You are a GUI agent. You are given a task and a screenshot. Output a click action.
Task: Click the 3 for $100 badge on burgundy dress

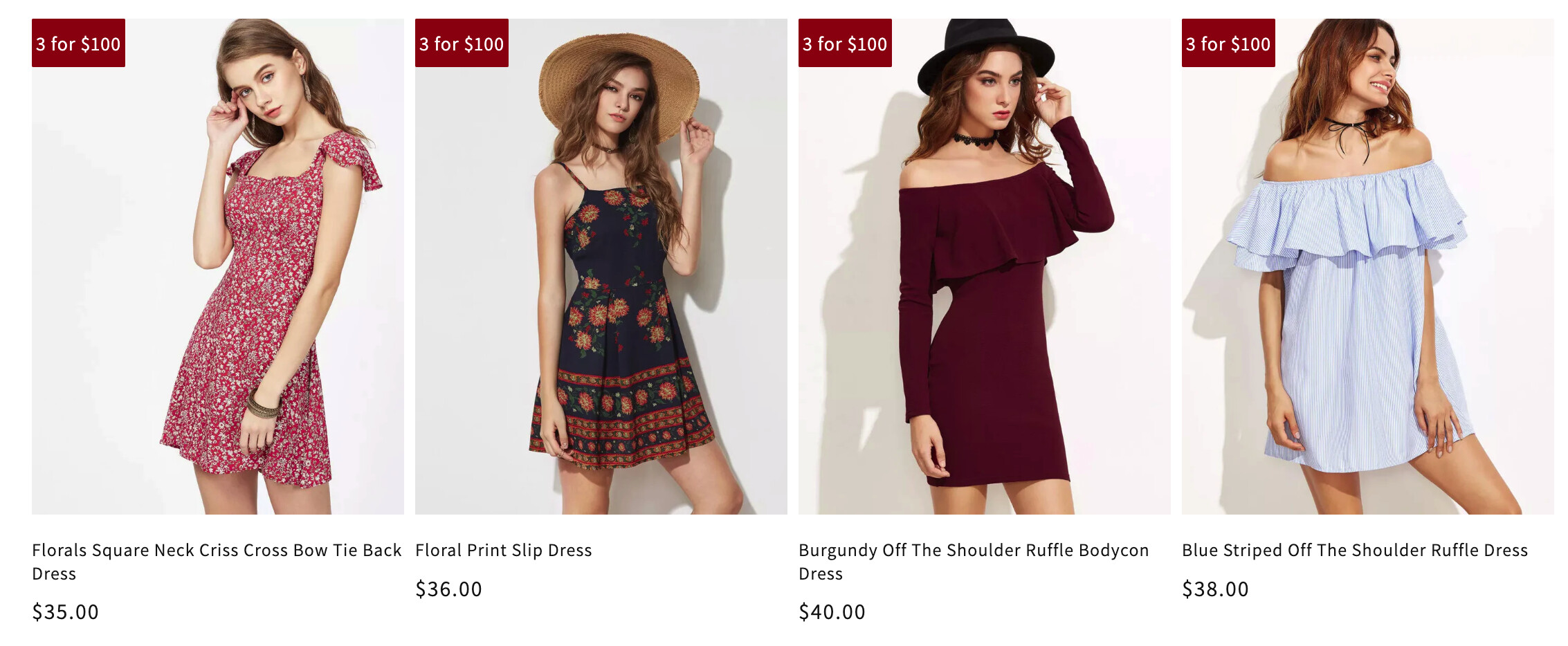(845, 44)
